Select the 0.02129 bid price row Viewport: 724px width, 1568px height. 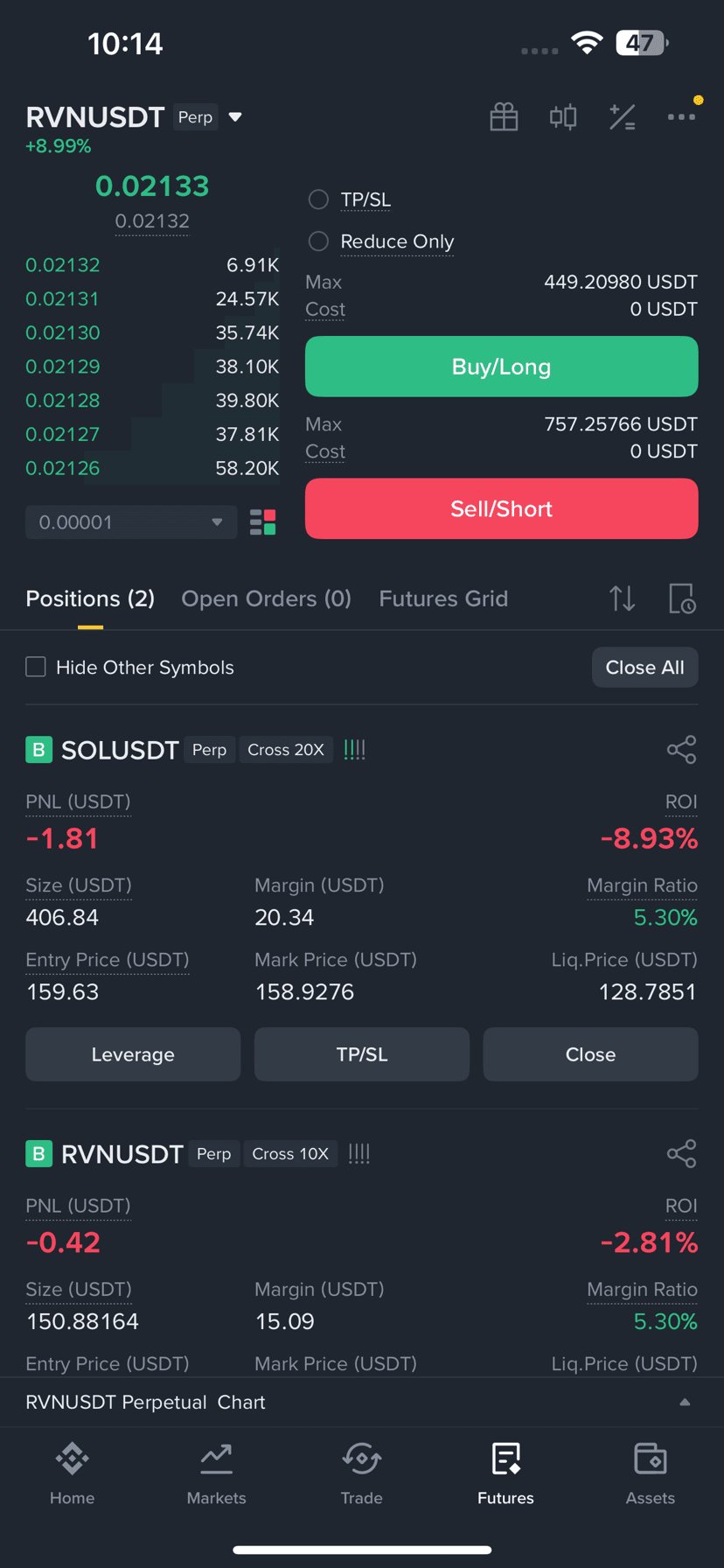152,367
